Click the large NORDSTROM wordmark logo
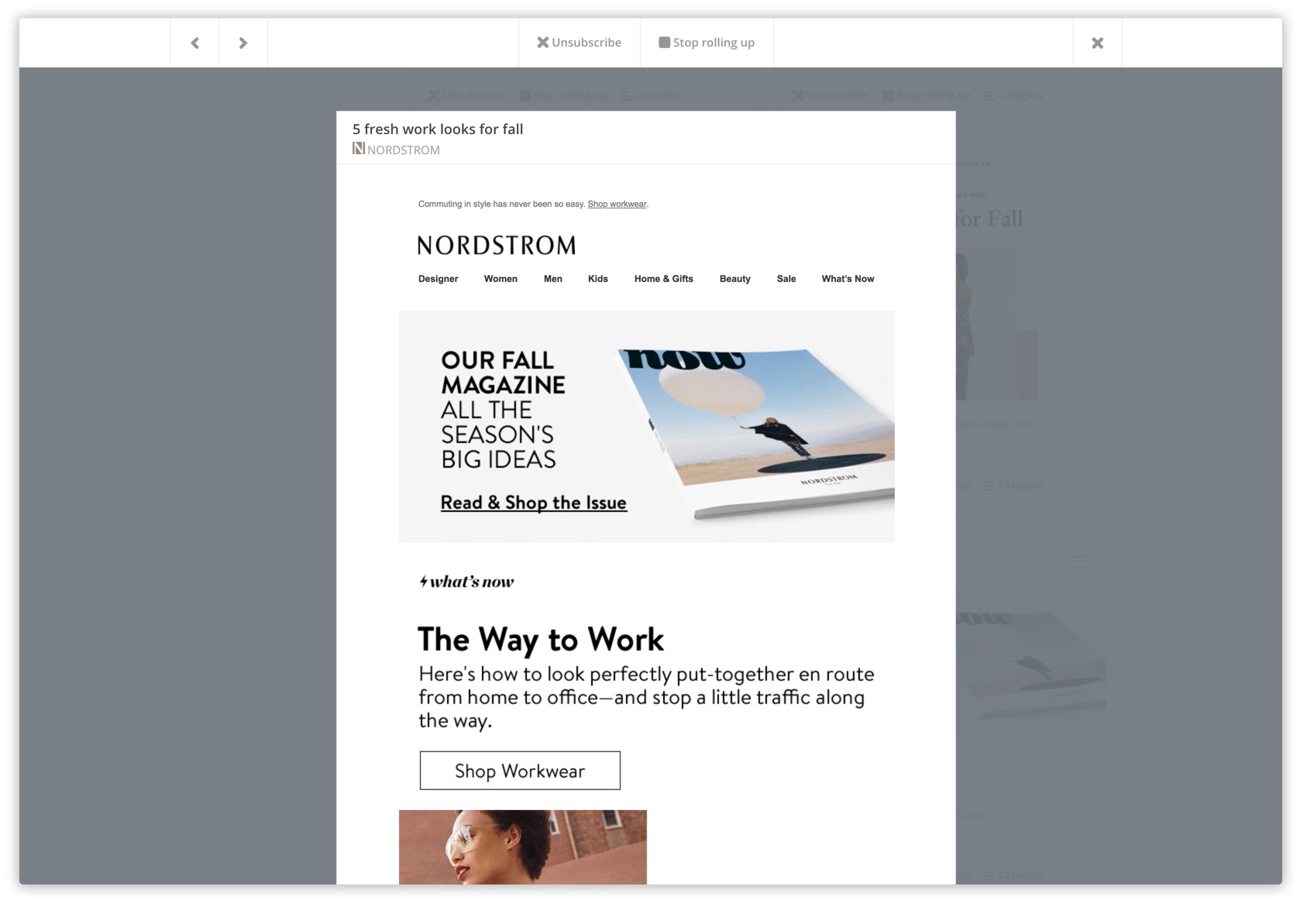This screenshot has width=1307, height=924. click(x=497, y=246)
